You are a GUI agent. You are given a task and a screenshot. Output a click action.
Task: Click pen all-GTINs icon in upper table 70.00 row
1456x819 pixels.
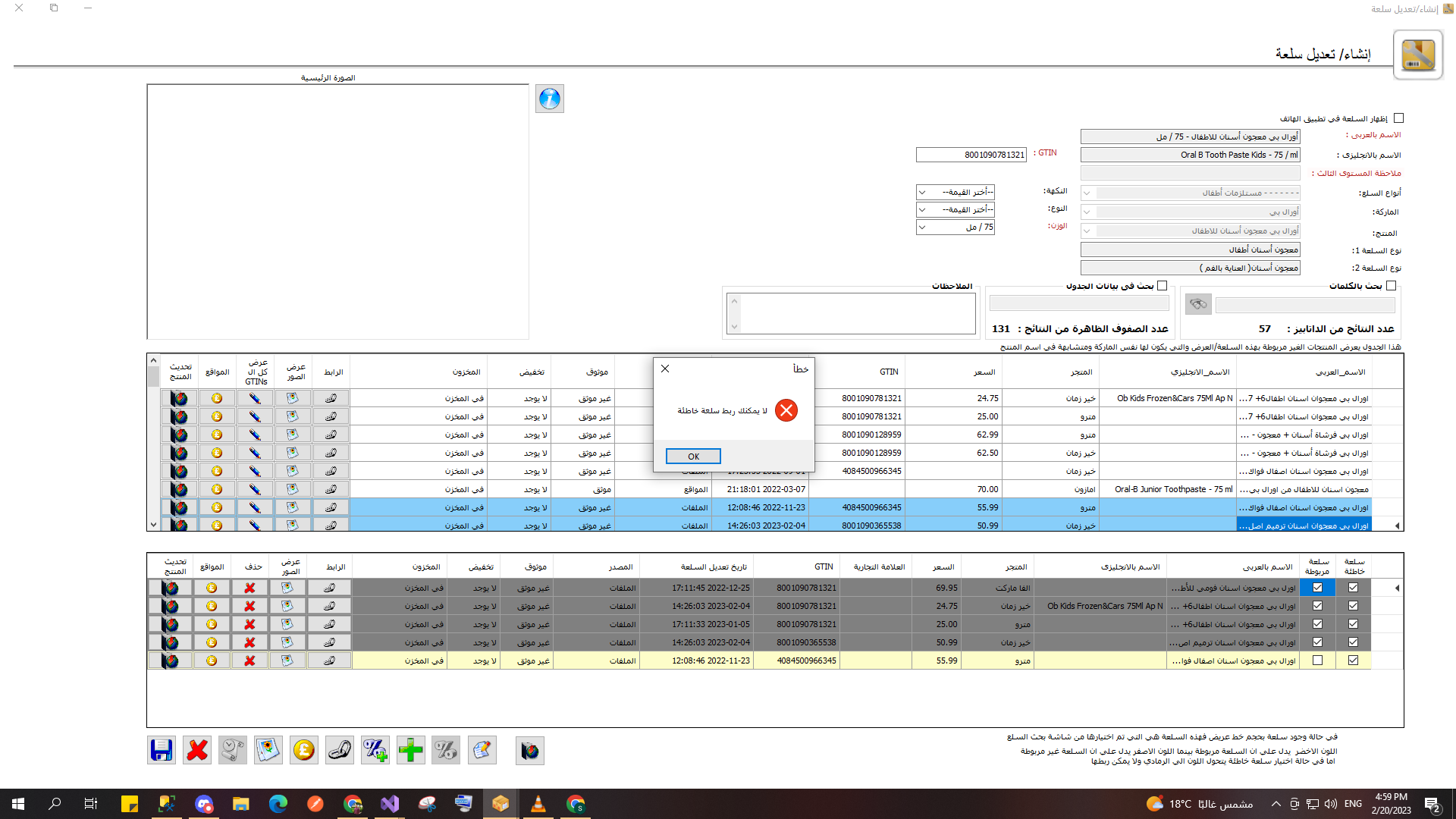tap(255, 489)
